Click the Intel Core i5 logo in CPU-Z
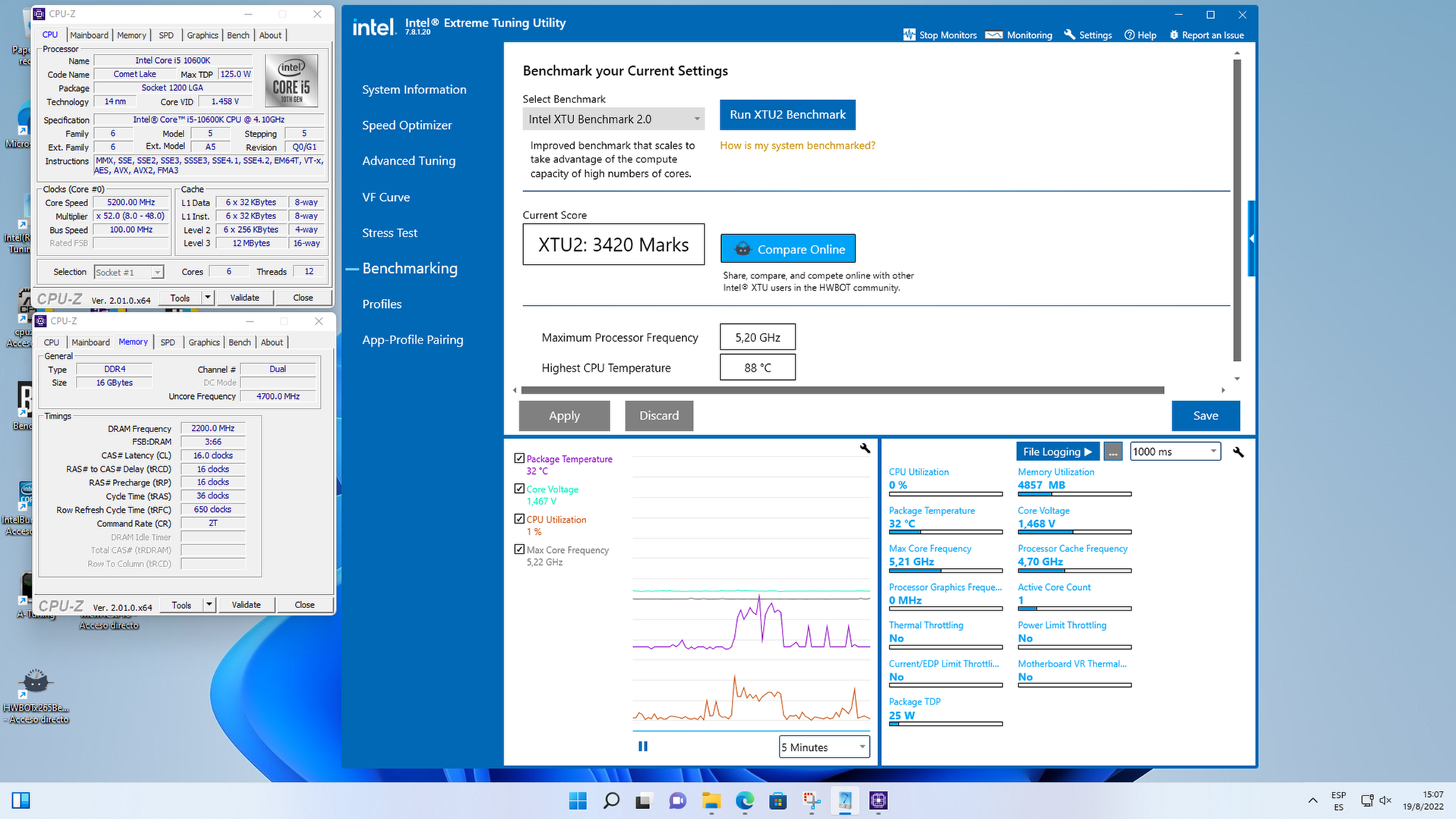This screenshot has width=1456, height=819. [x=292, y=80]
